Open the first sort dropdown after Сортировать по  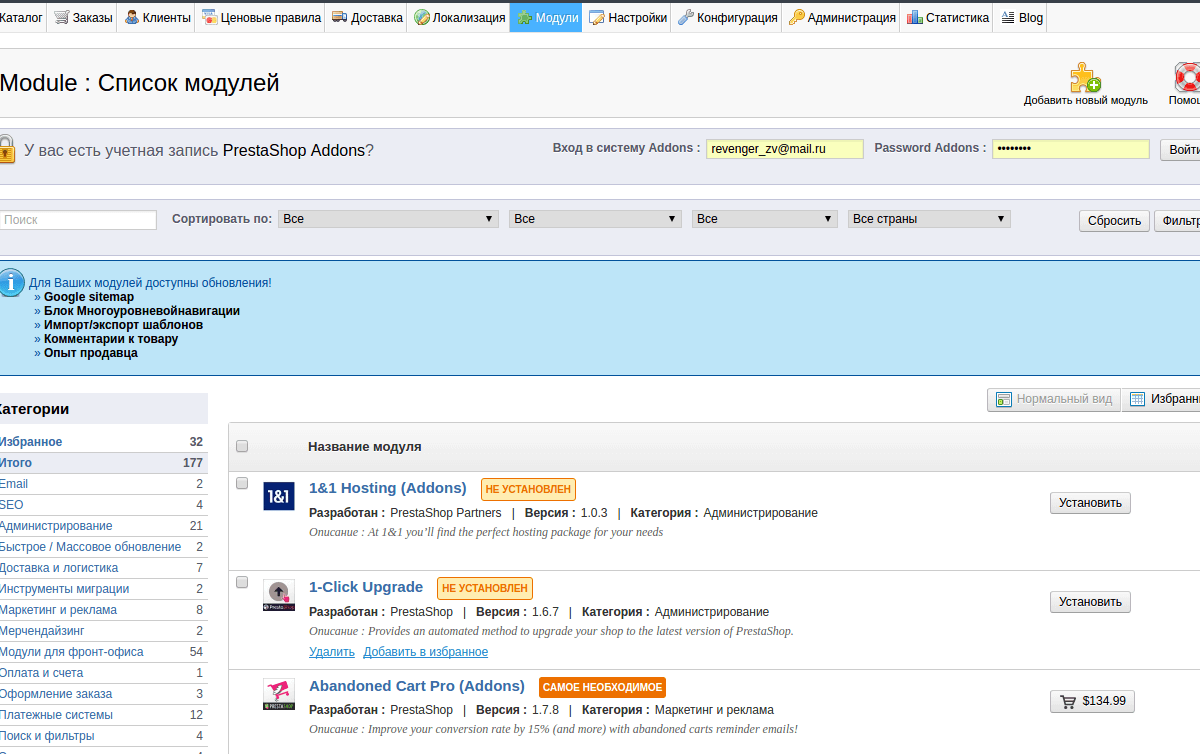pos(388,219)
